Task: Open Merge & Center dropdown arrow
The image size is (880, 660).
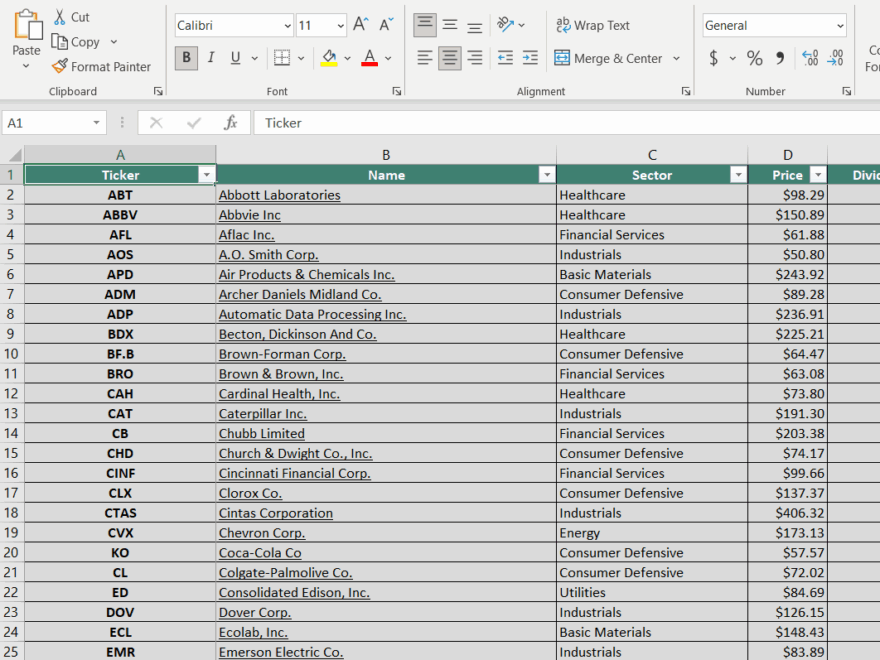Action: pos(676,58)
